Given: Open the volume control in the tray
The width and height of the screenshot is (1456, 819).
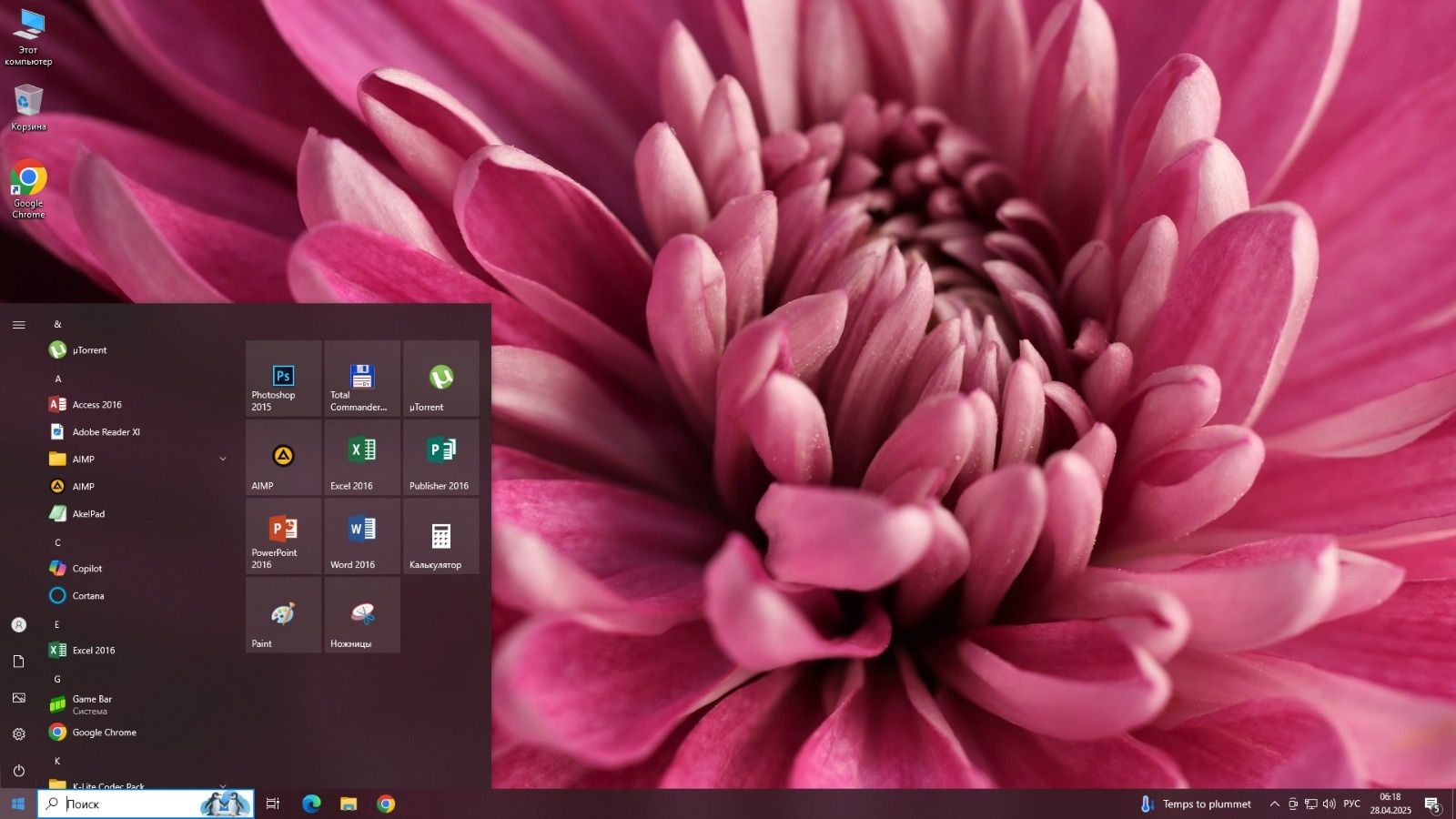Looking at the screenshot, I should pyautogui.click(x=1329, y=804).
